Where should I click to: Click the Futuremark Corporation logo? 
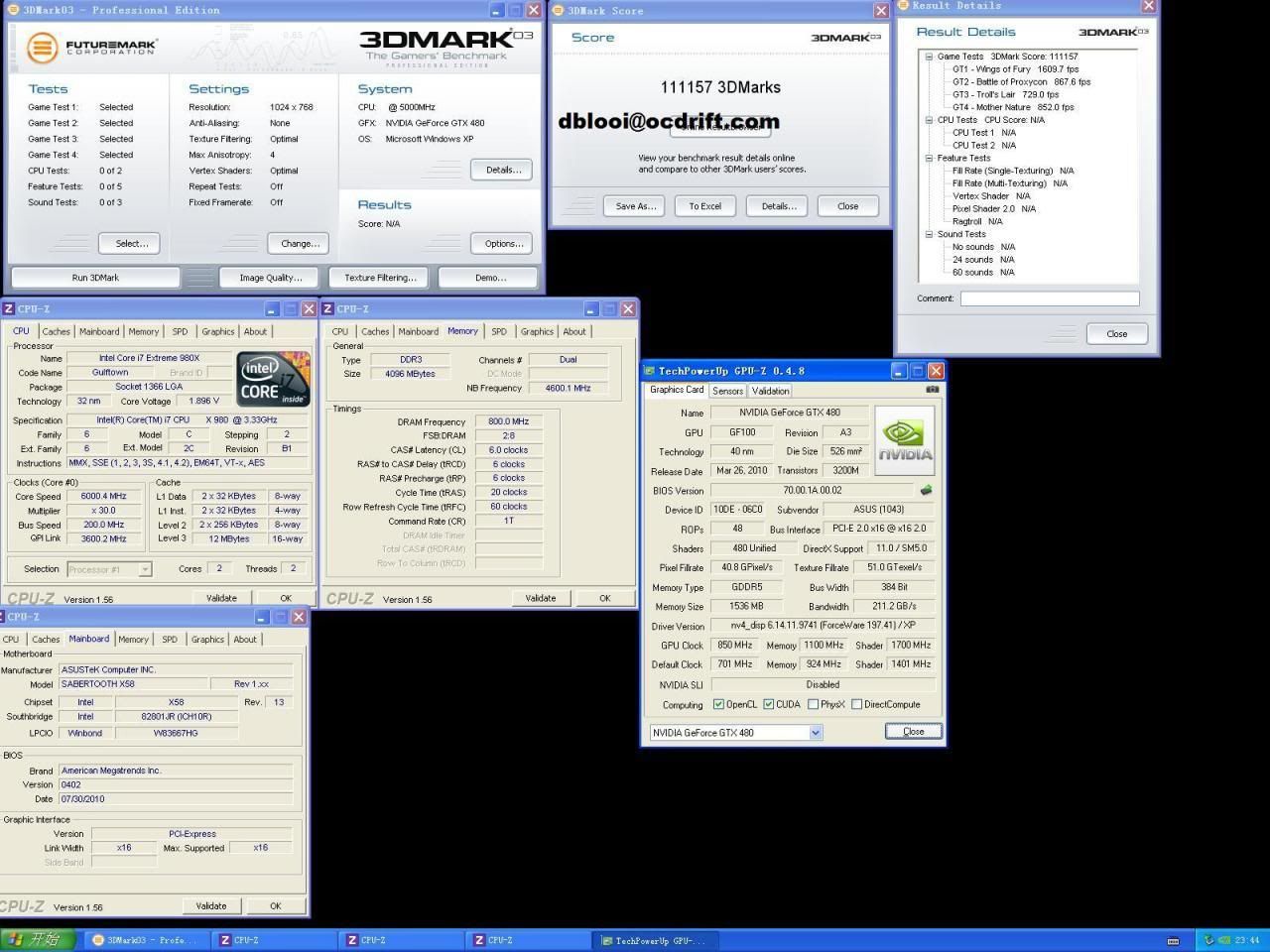tap(91, 47)
